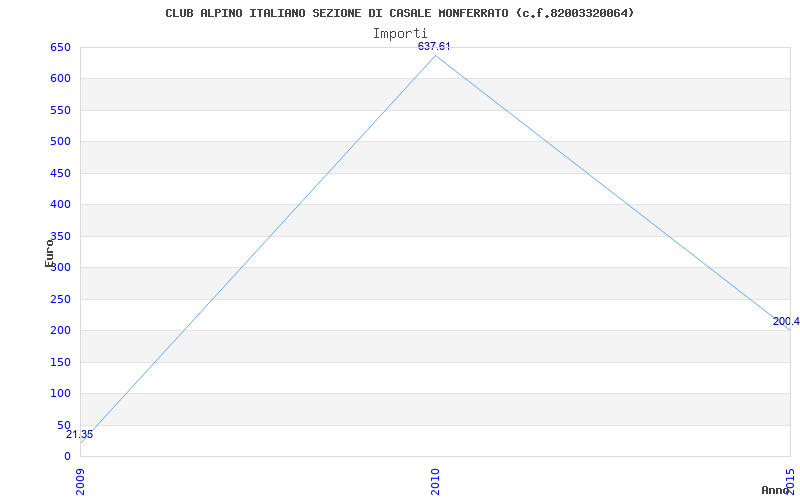Click the Anno x-axis title
Screen dimensions: 800x500
776,490
